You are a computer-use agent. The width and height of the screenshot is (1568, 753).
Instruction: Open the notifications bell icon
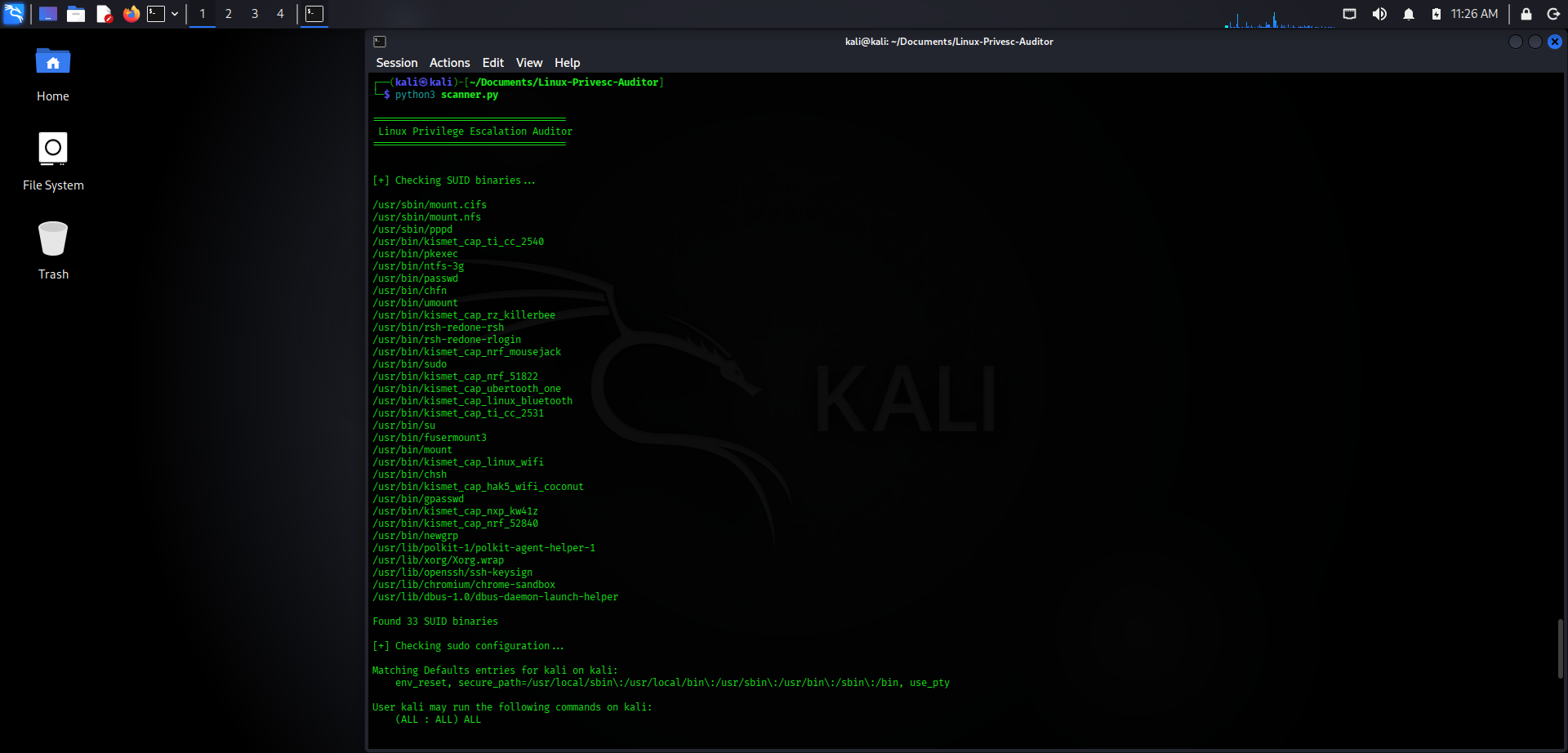click(x=1409, y=14)
